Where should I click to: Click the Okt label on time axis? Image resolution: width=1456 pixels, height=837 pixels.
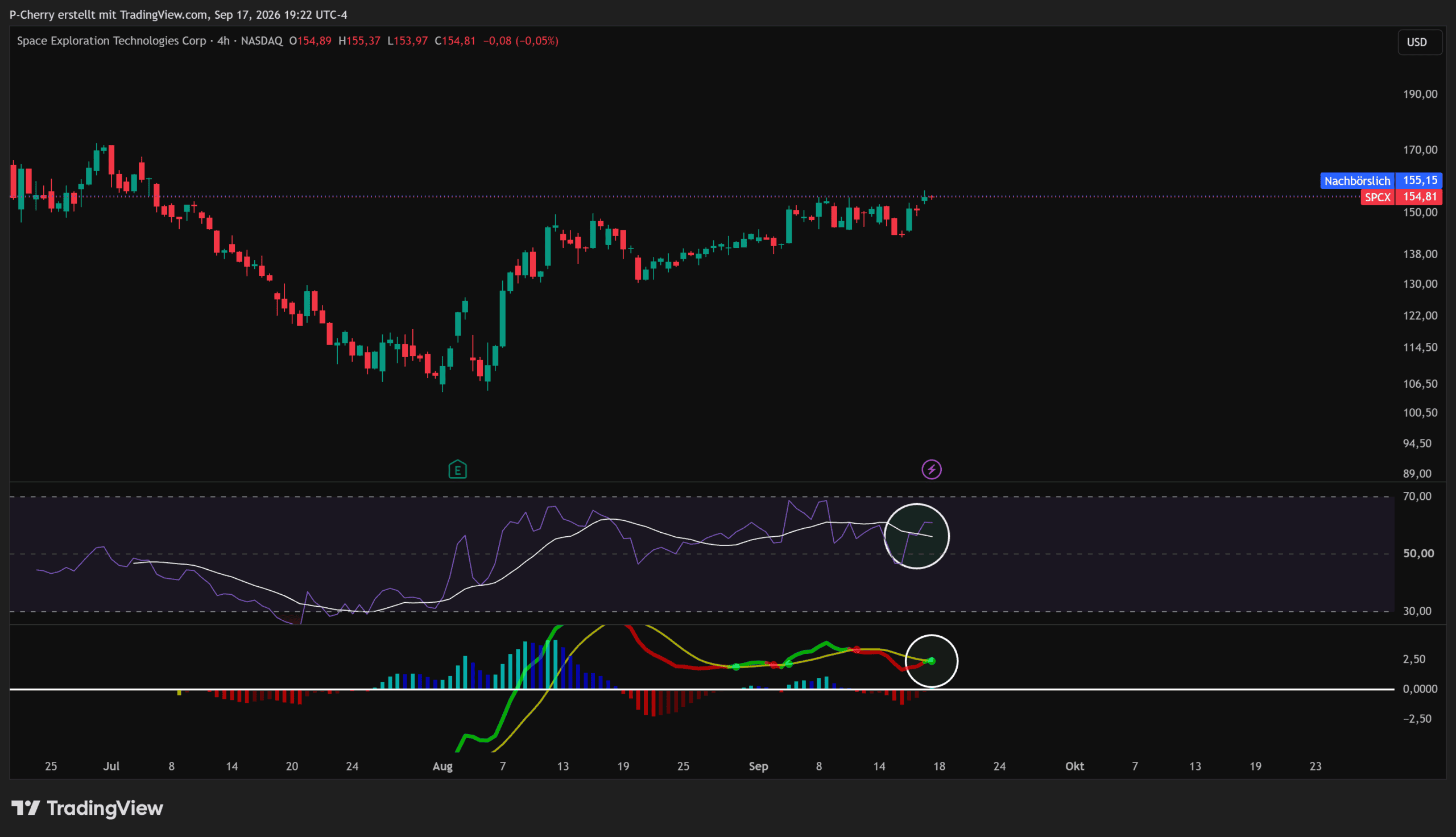[x=1074, y=766]
